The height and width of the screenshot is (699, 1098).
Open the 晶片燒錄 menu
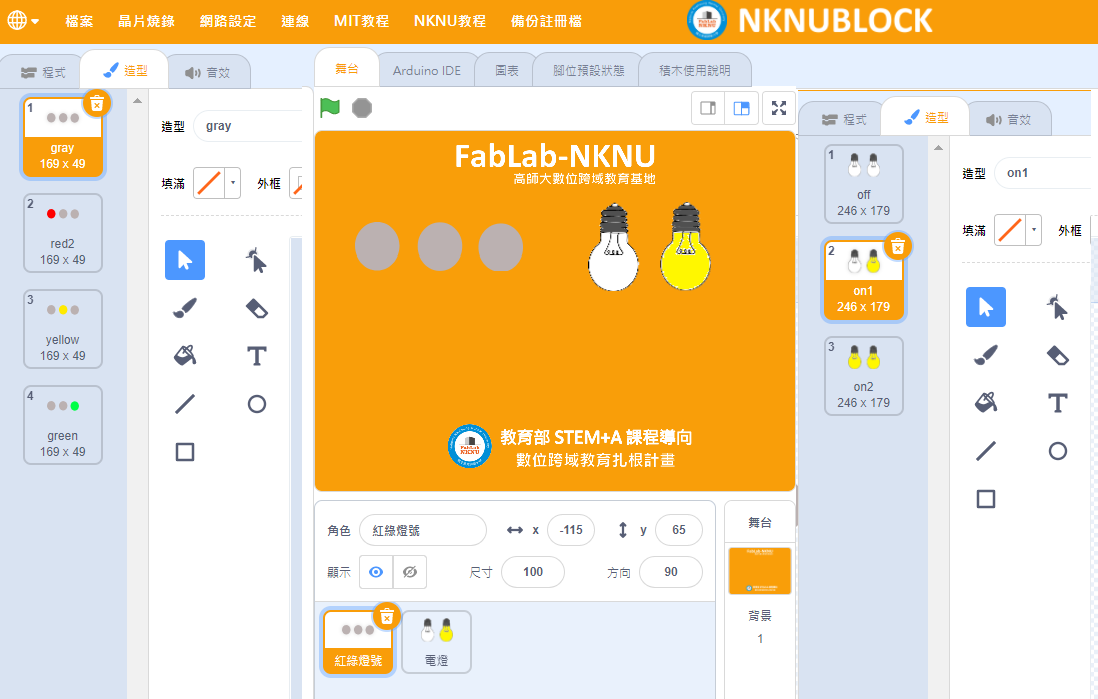tap(146, 21)
